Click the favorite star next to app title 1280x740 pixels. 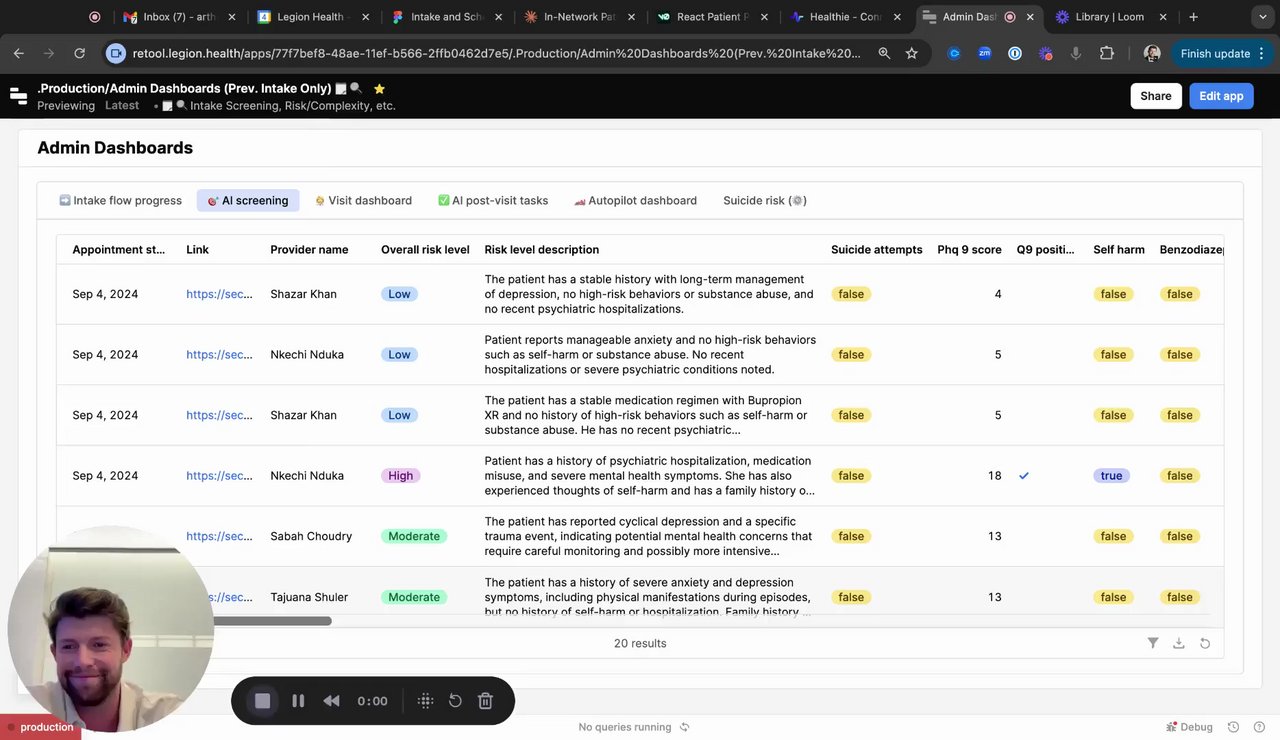379,89
